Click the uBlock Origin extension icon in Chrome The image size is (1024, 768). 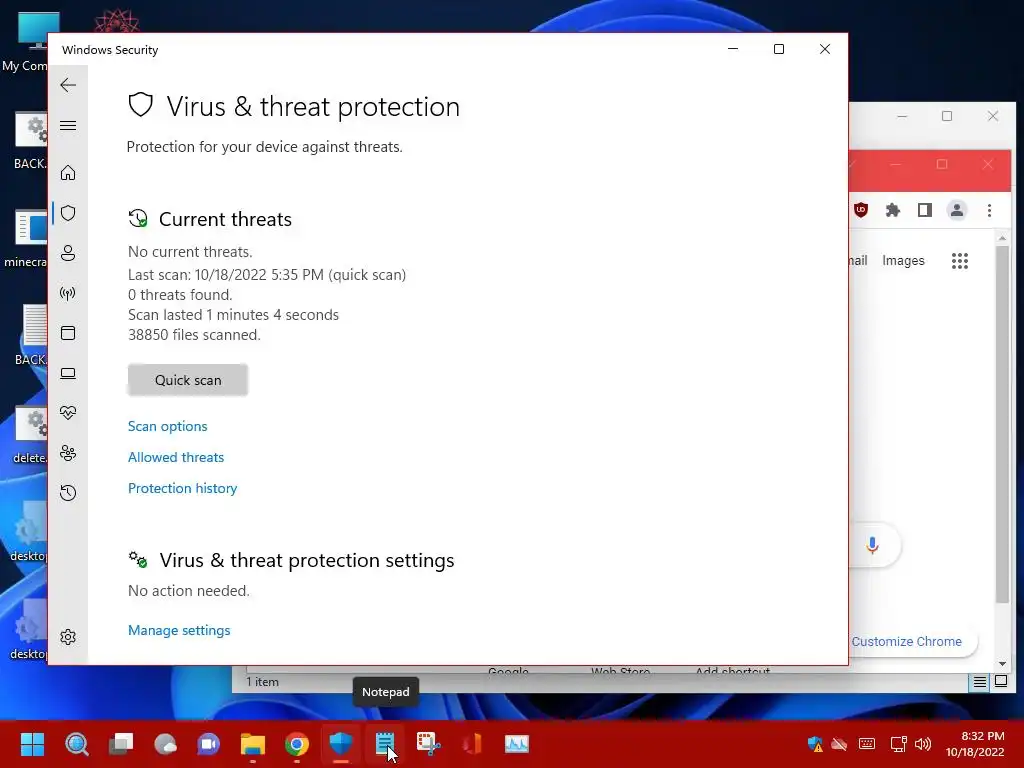pyautogui.click(x=861, y=210)
